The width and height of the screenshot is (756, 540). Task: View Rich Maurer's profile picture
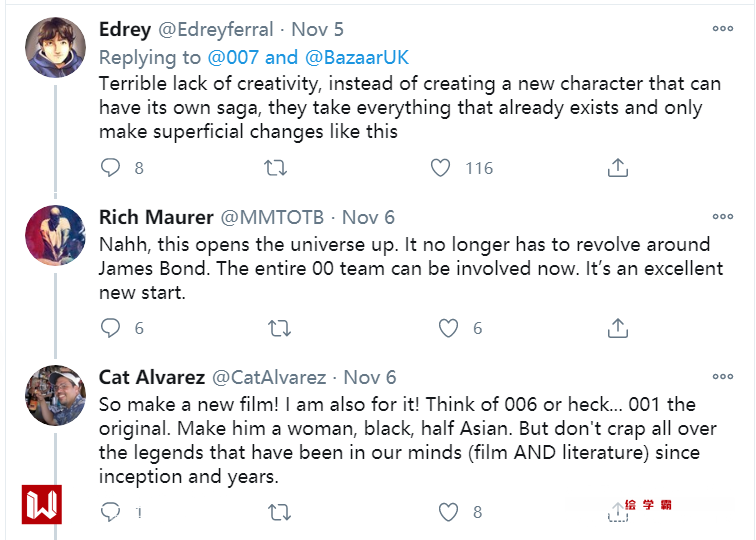[x=55, y=236]
